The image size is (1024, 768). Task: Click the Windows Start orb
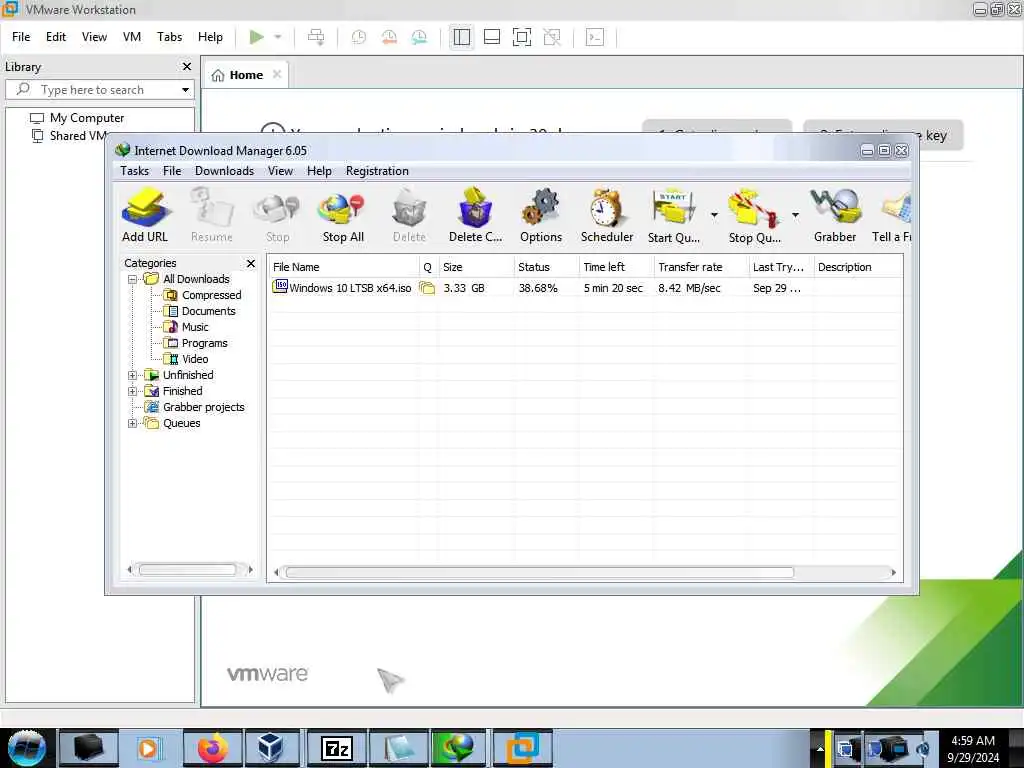click(x=27, y=748)
